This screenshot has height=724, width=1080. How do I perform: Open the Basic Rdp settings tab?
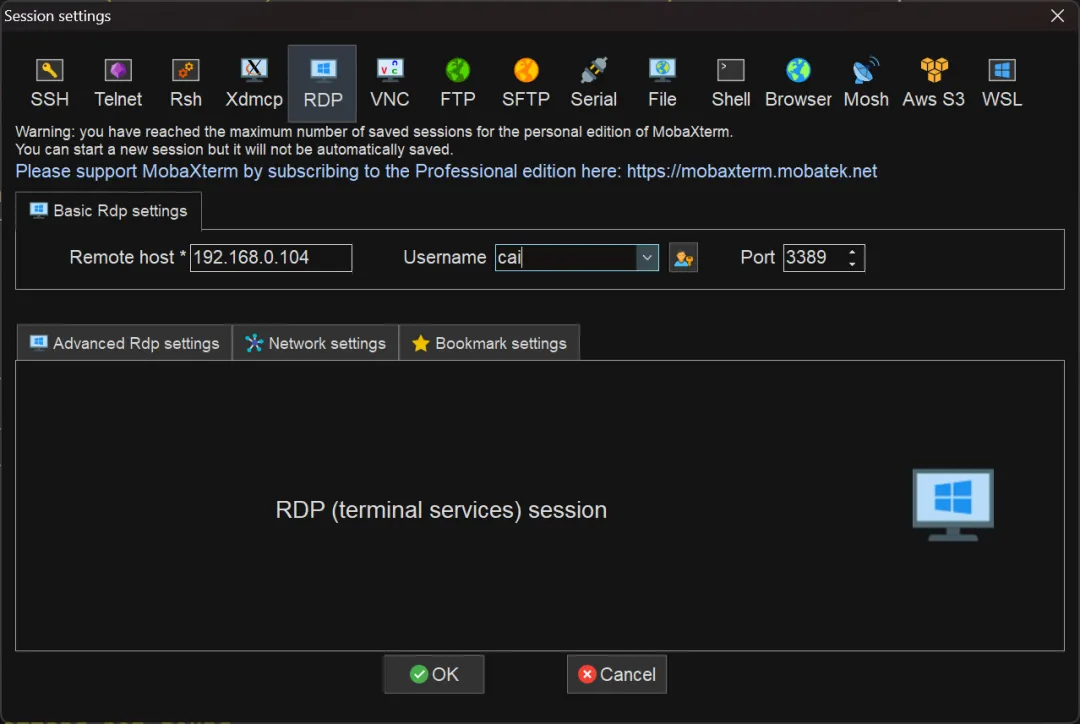coord(108,211)
